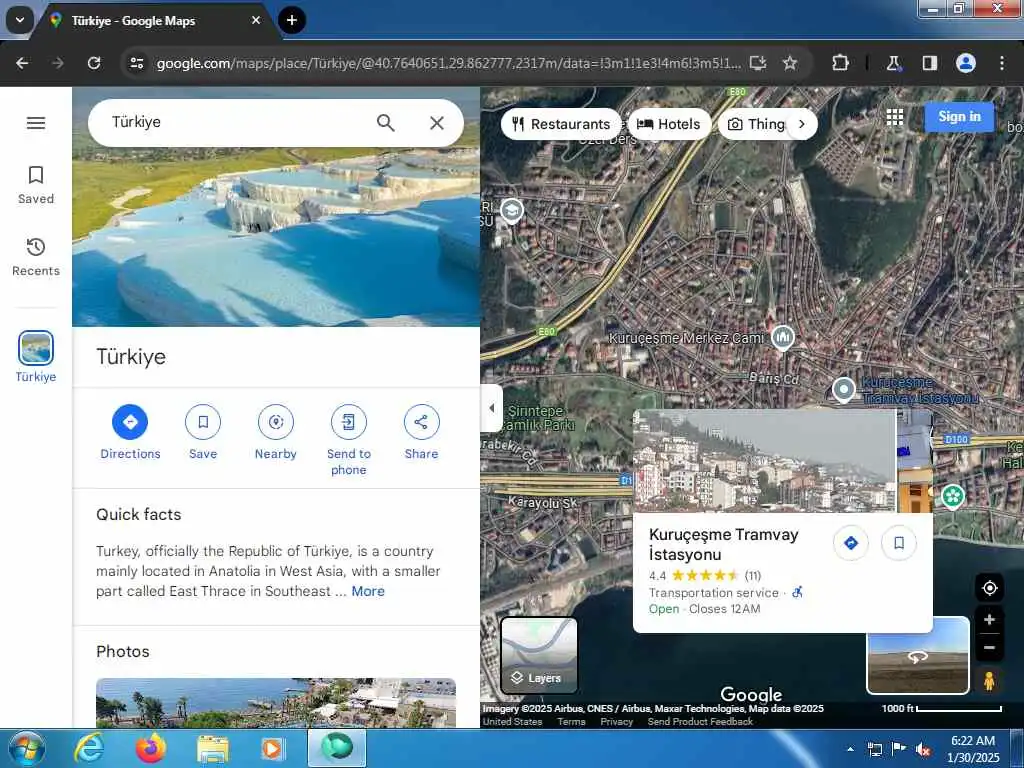Image resolution: width=1024 pixels, height=768 pixels.
Task: Click Kuruçeşme Merkez Cami mosque marker
Action: click(782, 338)
